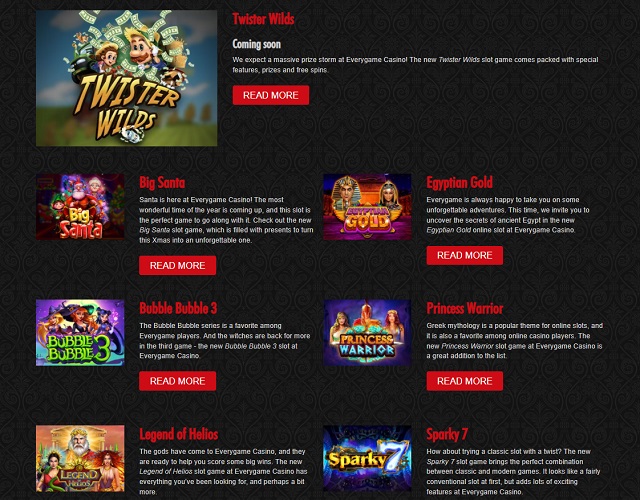This screenshot has height=500, width=640.
Task: Click Read More for Egyptian Gold
Action: click(x=465, y=255)
